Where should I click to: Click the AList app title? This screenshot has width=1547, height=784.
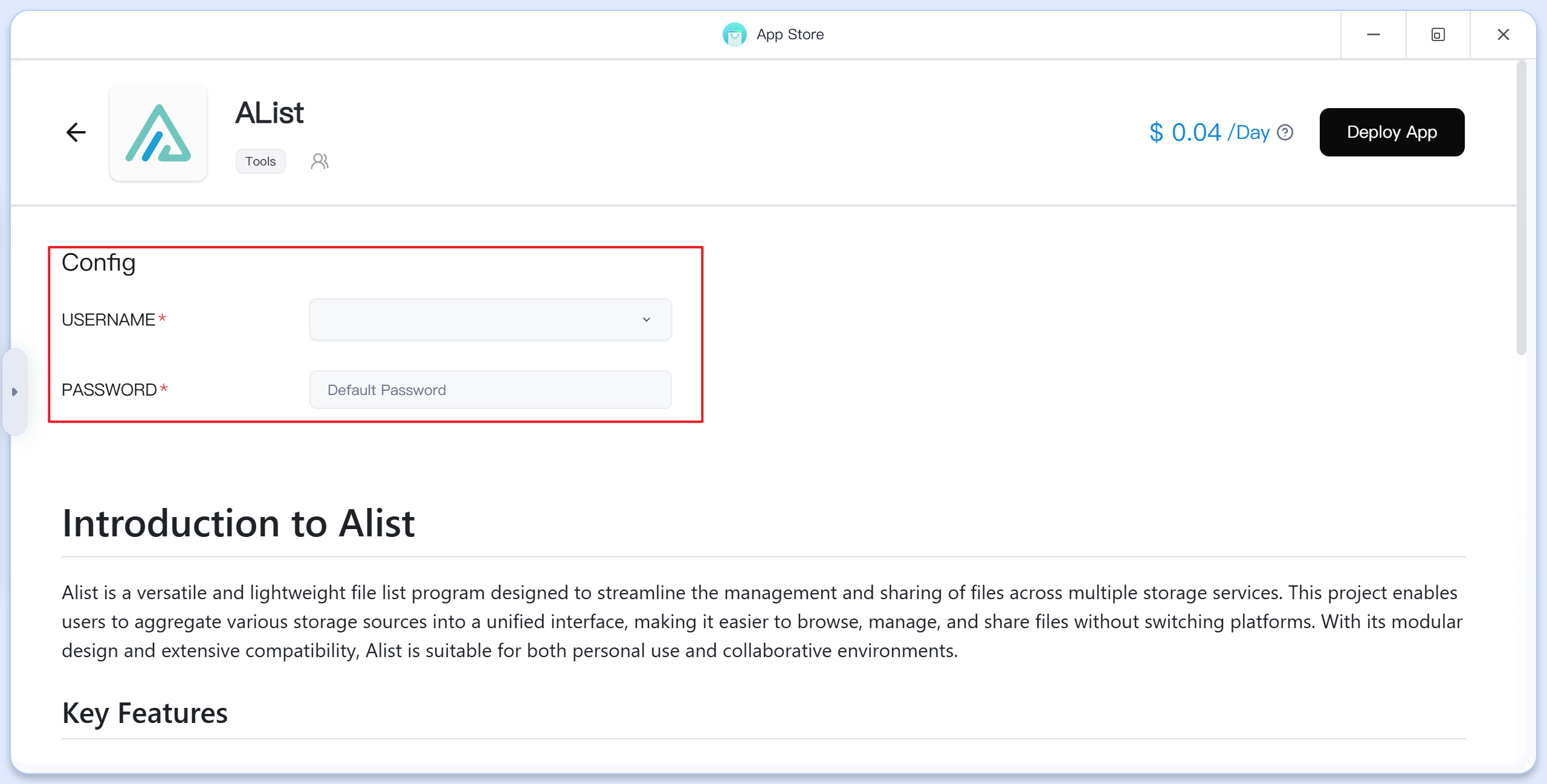pos(270,113)
